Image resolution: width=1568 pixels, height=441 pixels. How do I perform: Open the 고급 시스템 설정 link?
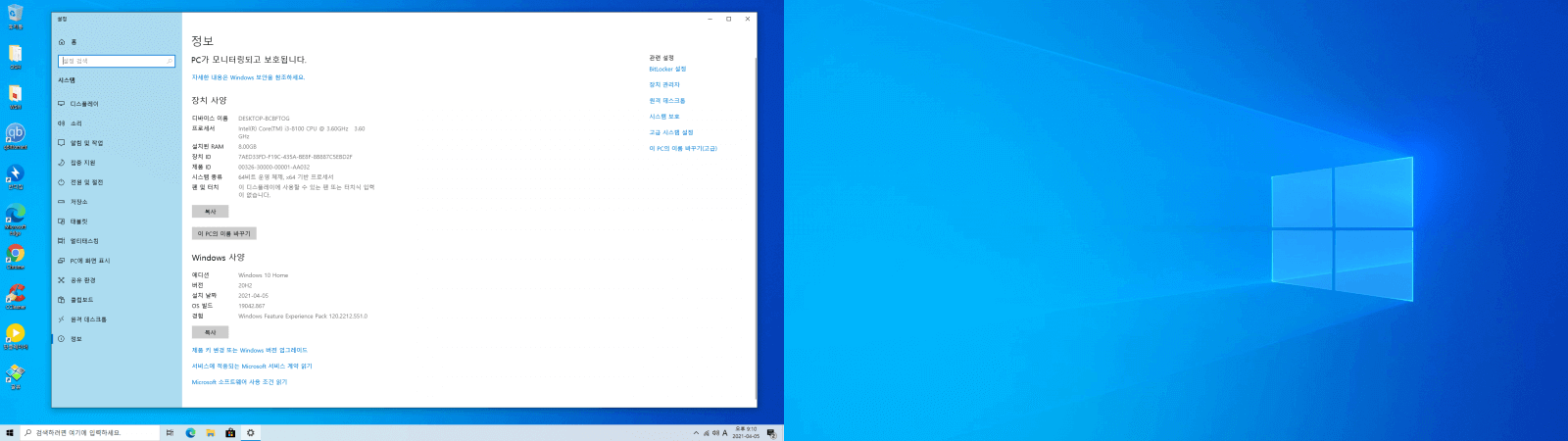tap(671, 132)
